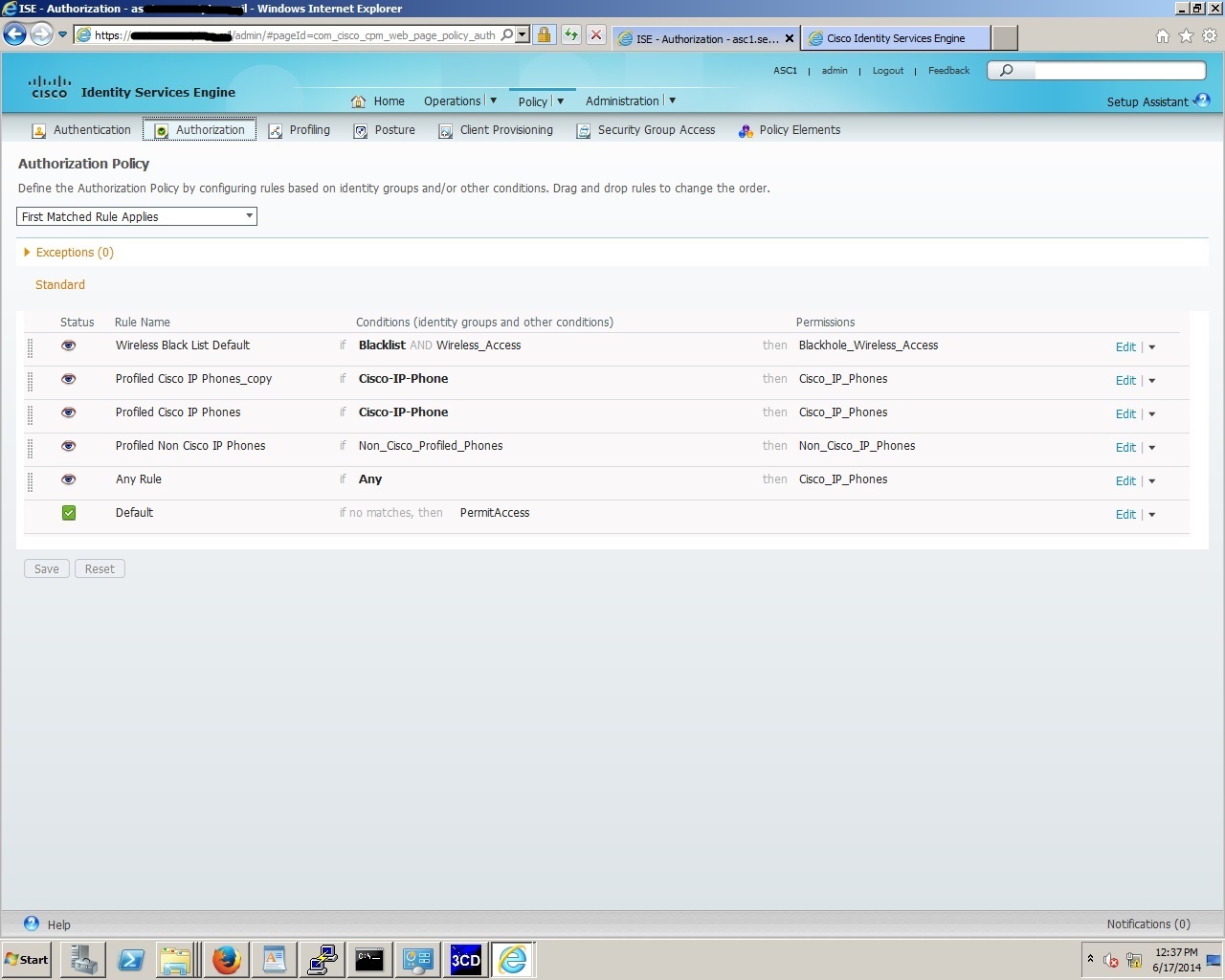The width and height of the screenshot is (1225, 980).
Task: Open the 3CD taskbar application
Action: 465,959
